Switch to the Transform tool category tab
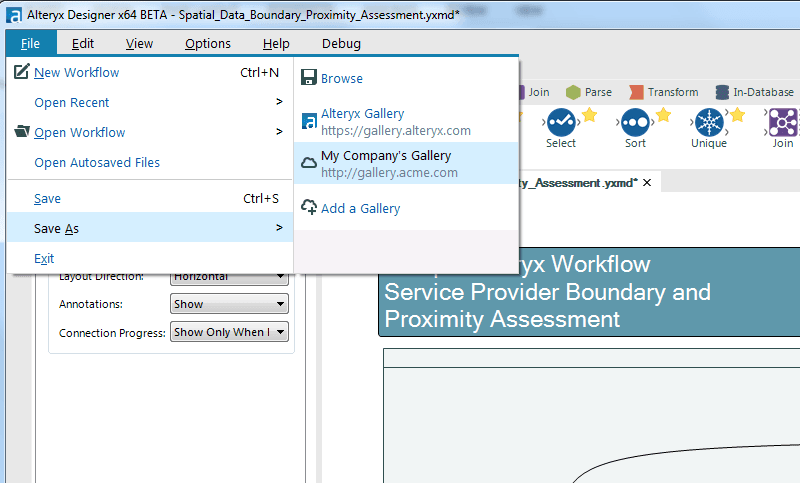 663,92
